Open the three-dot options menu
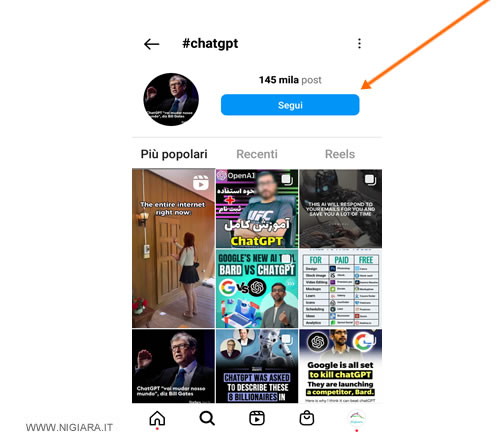The height and width of the screenshot is (440, 500). (359, 43)
